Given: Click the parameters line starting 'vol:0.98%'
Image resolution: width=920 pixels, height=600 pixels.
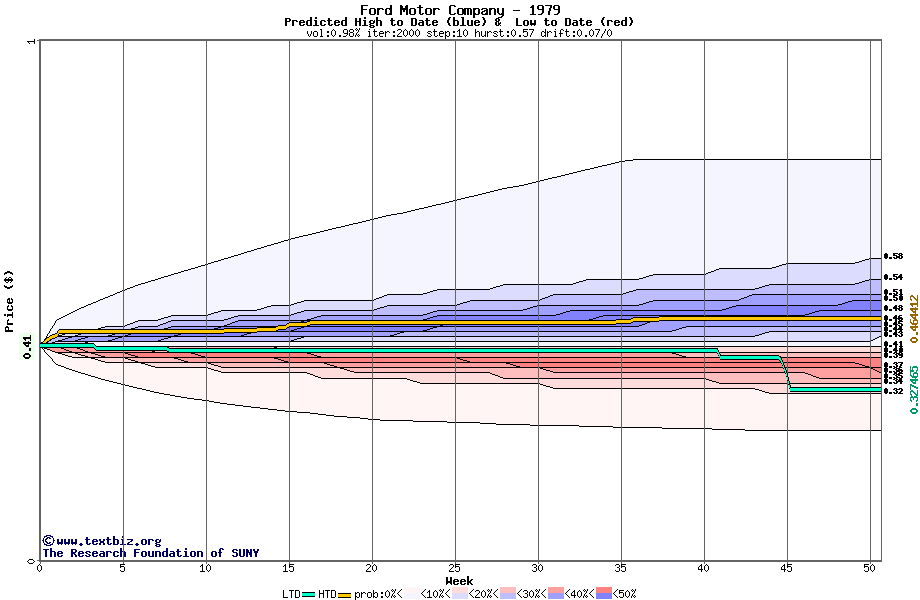Looking at the screenshot, I should pos(459,33).
